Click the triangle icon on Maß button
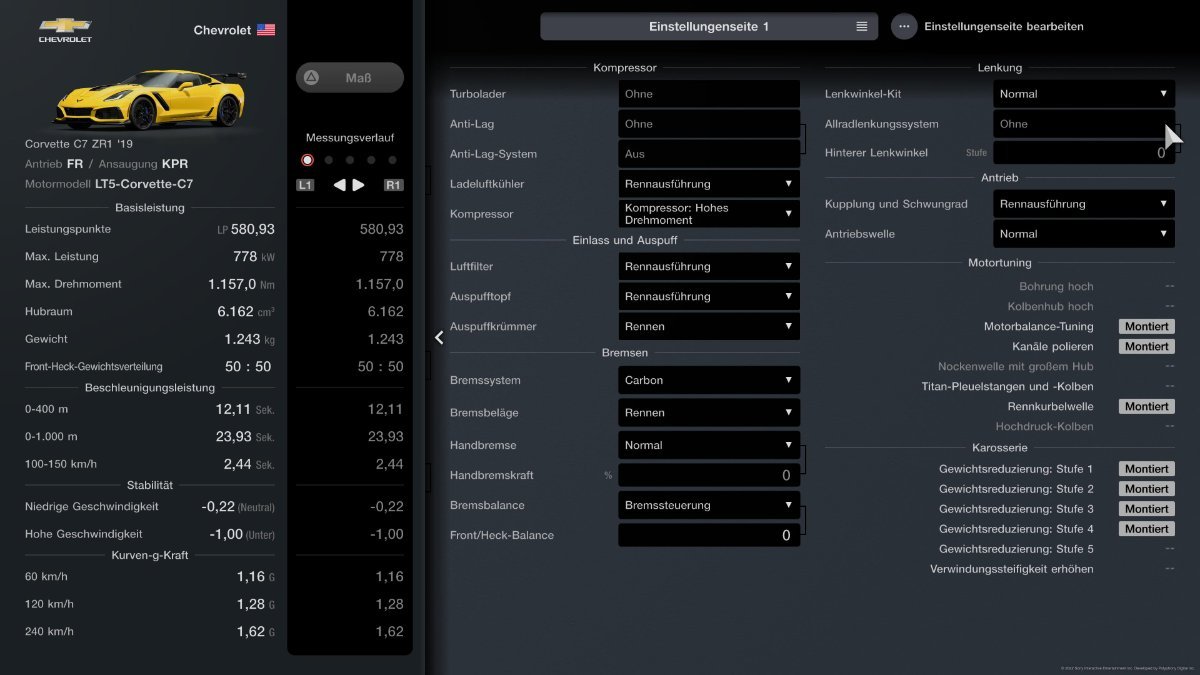The image size is (1200, 675). click(x=311, y=77)
